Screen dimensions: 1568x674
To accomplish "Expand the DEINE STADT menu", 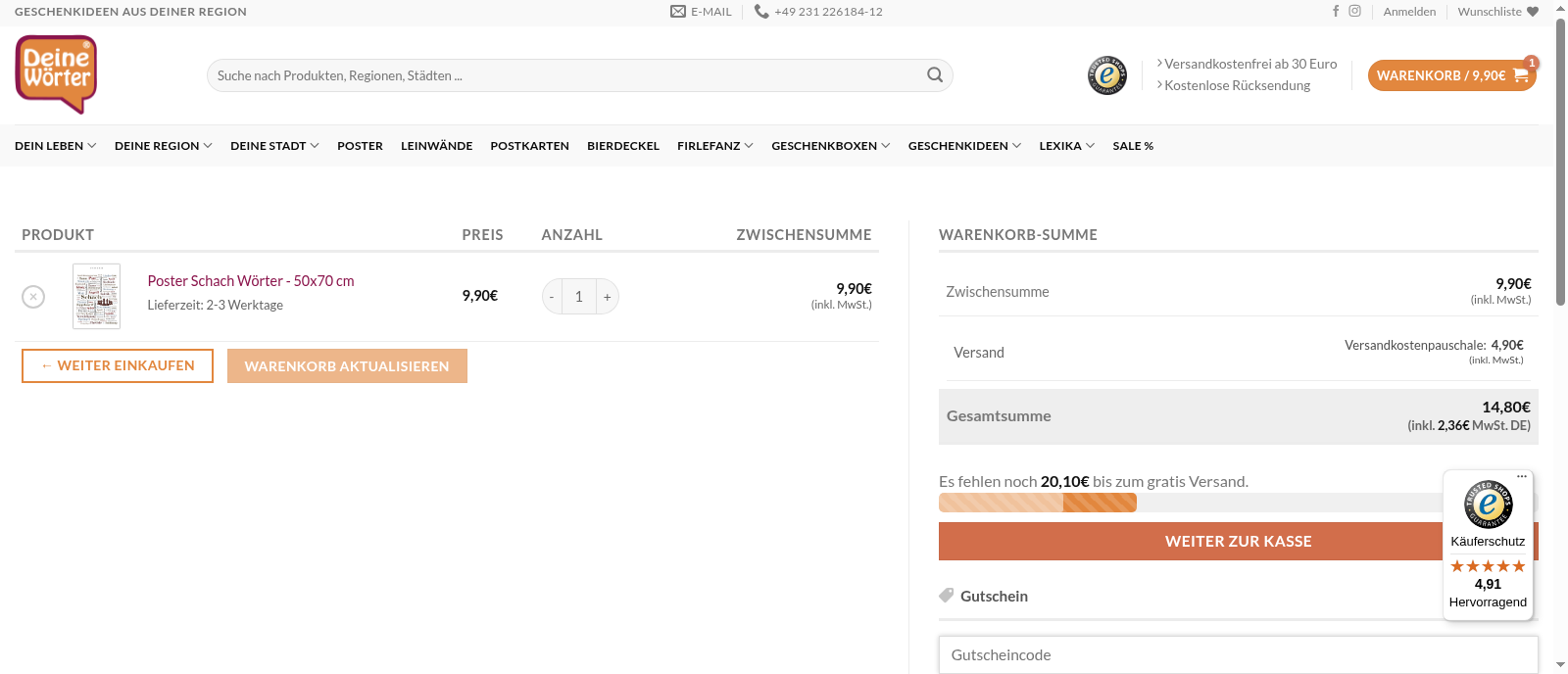I will 274,146.
